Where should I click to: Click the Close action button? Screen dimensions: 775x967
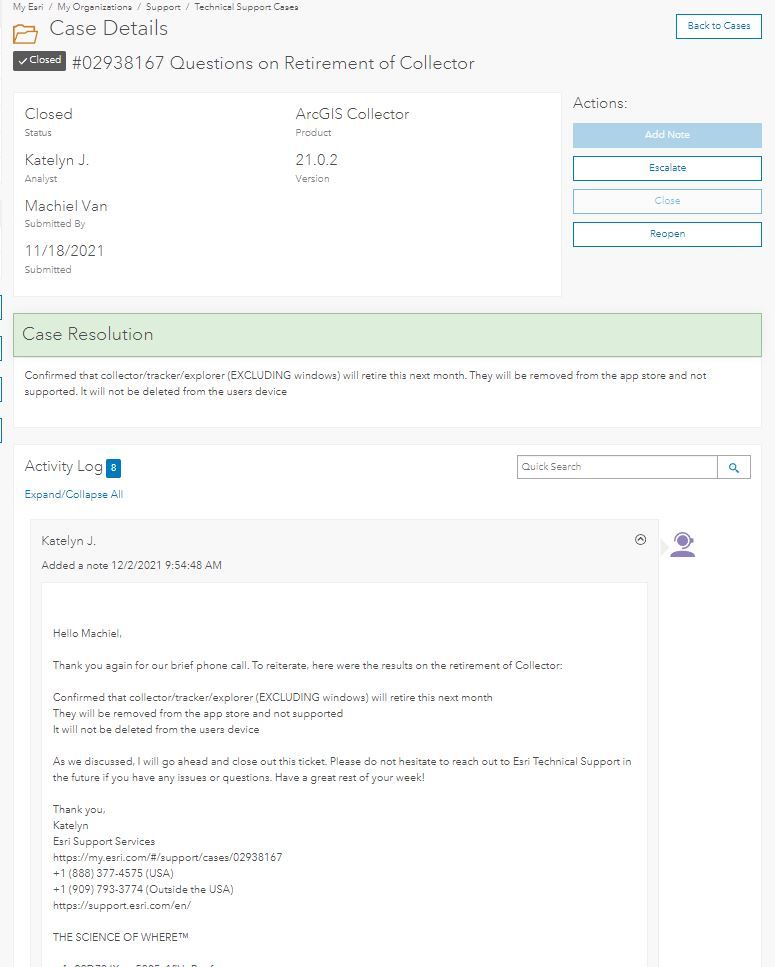pos(667,201)
